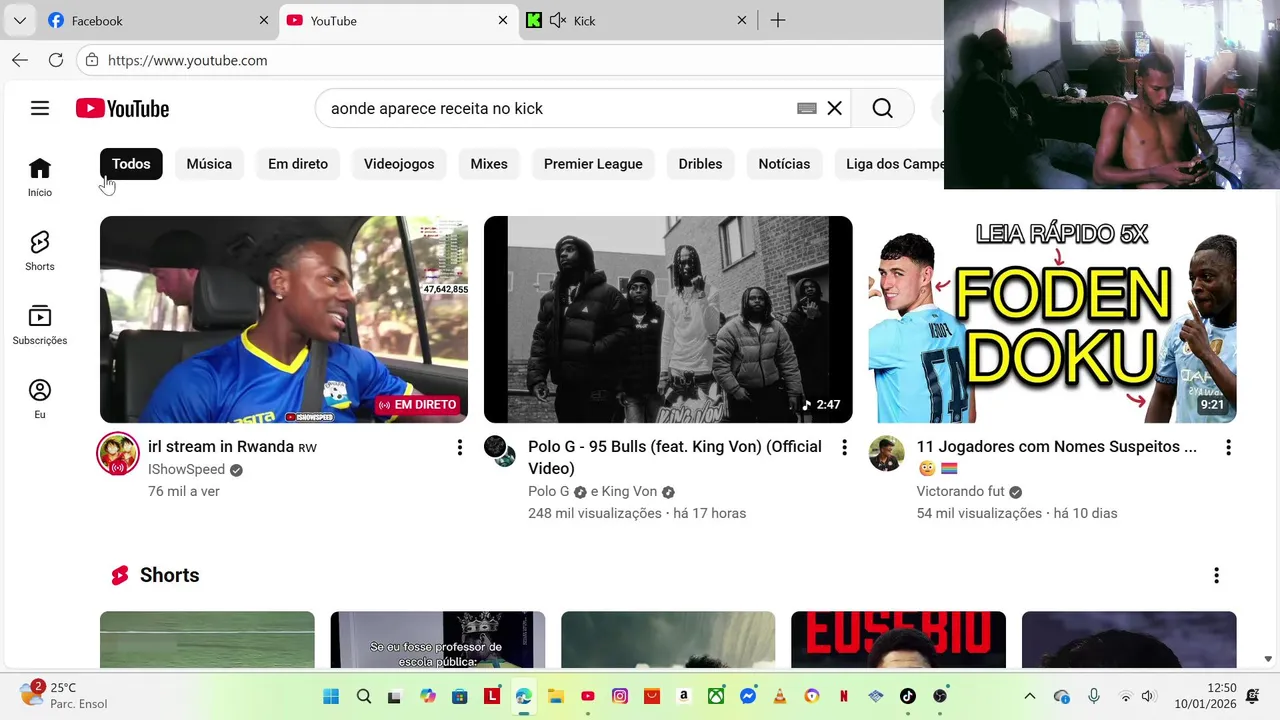
Task: Open the Eu profile page in sidebar
Action: click(40, 399)
